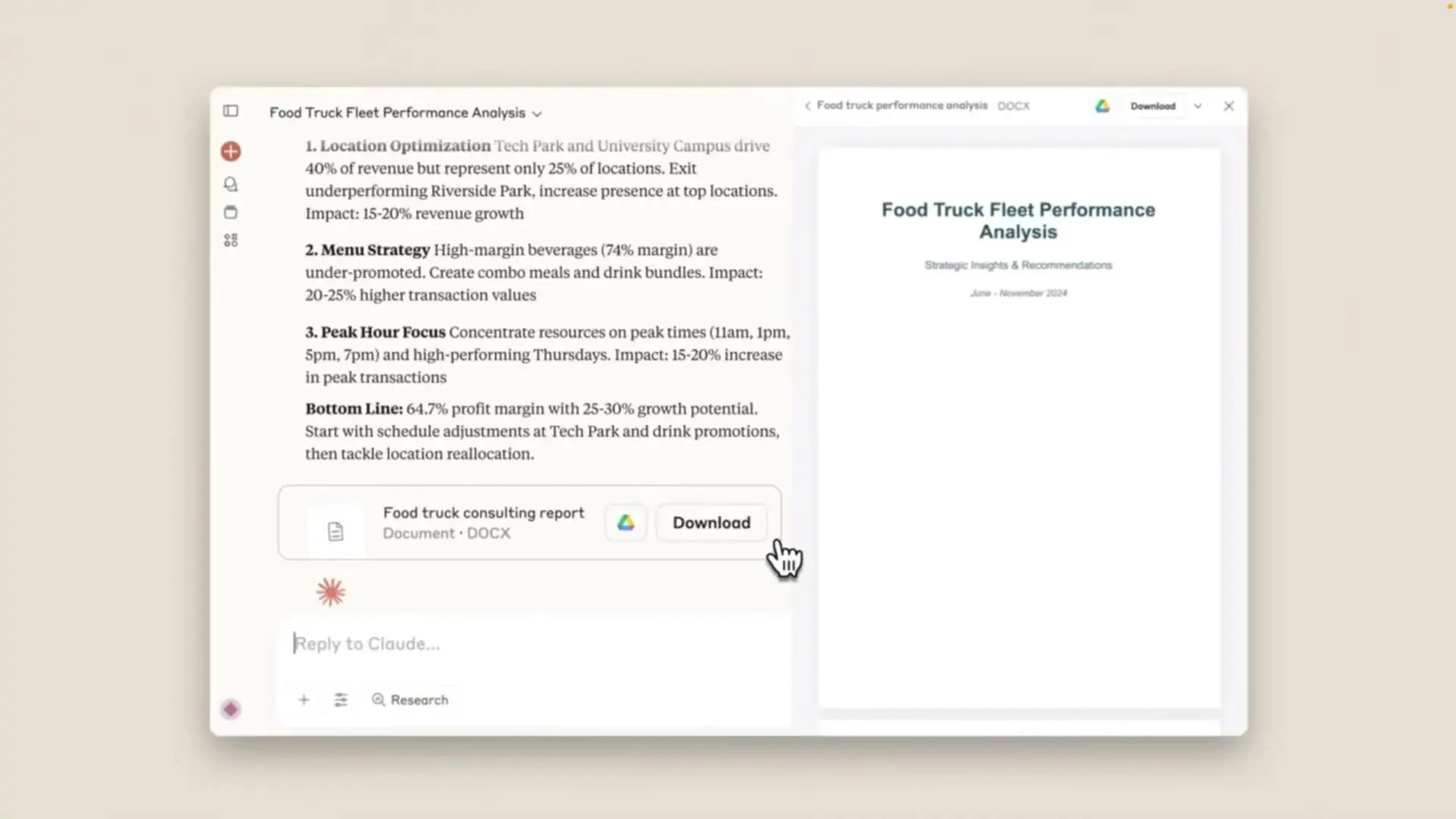The width and height of the screenshot is (1456, 819).
Task: Toggle the sidebar panel icon
Action: pos(231,111)
